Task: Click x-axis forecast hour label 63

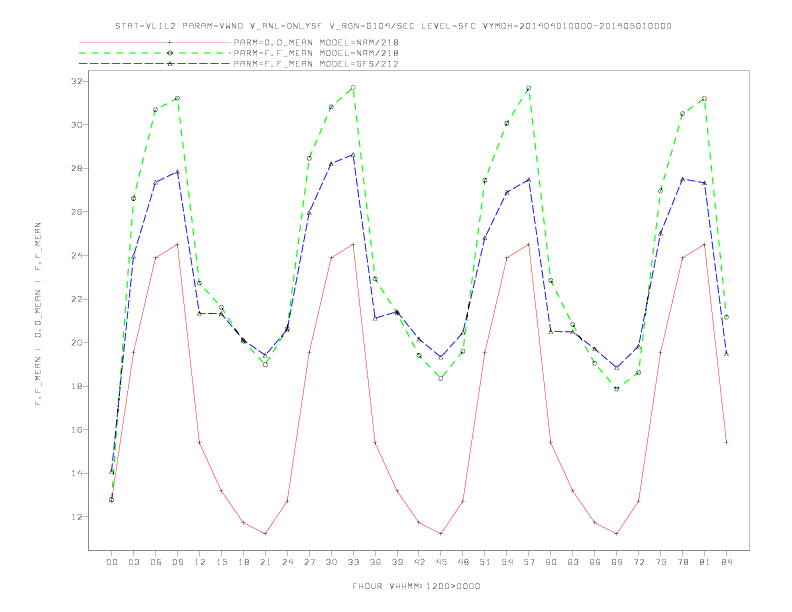Action: coord(573,562)
